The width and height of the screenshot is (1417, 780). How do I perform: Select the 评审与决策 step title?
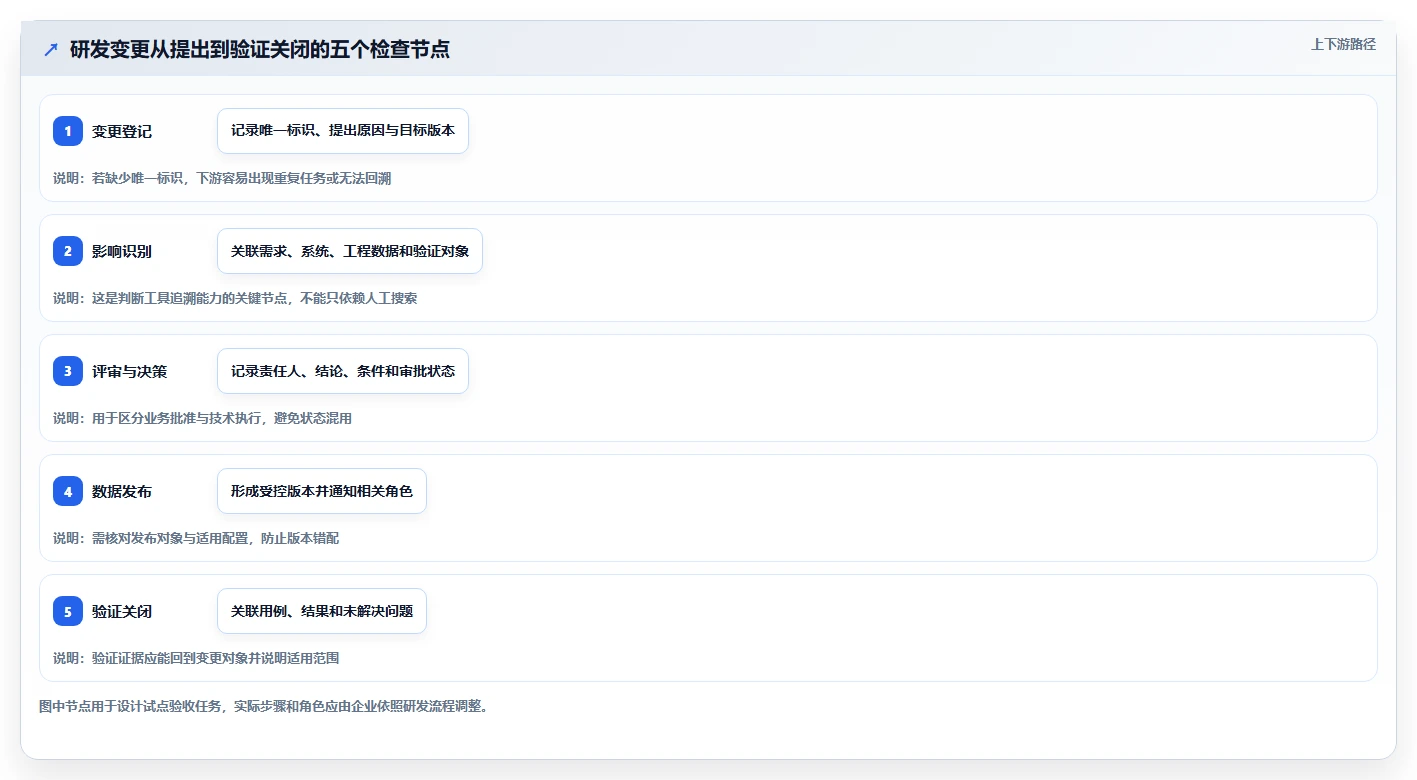pyautogui.click(x=130, y=371)
